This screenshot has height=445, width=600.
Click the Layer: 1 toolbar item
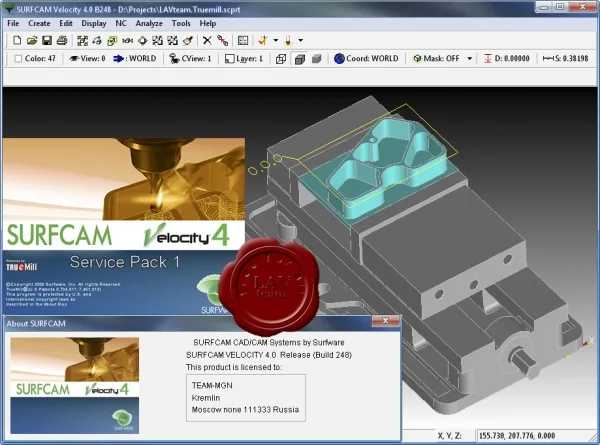244,59
